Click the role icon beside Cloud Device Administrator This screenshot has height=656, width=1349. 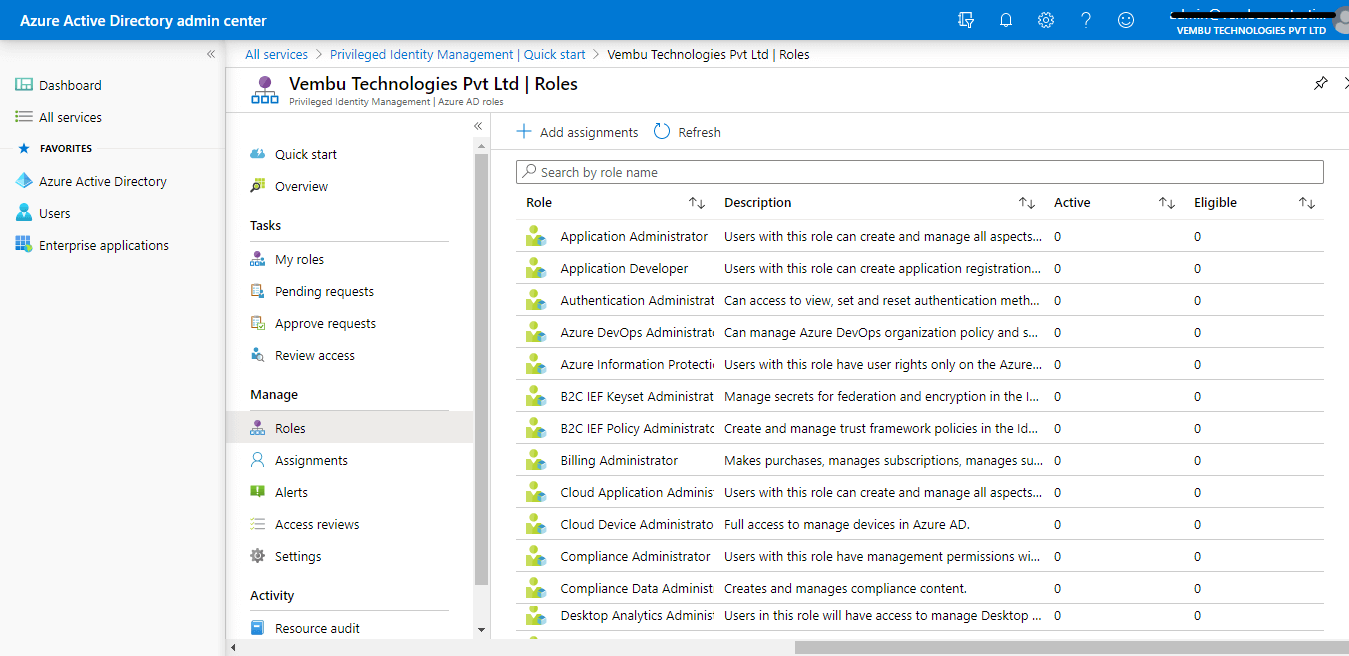[537, 525]
